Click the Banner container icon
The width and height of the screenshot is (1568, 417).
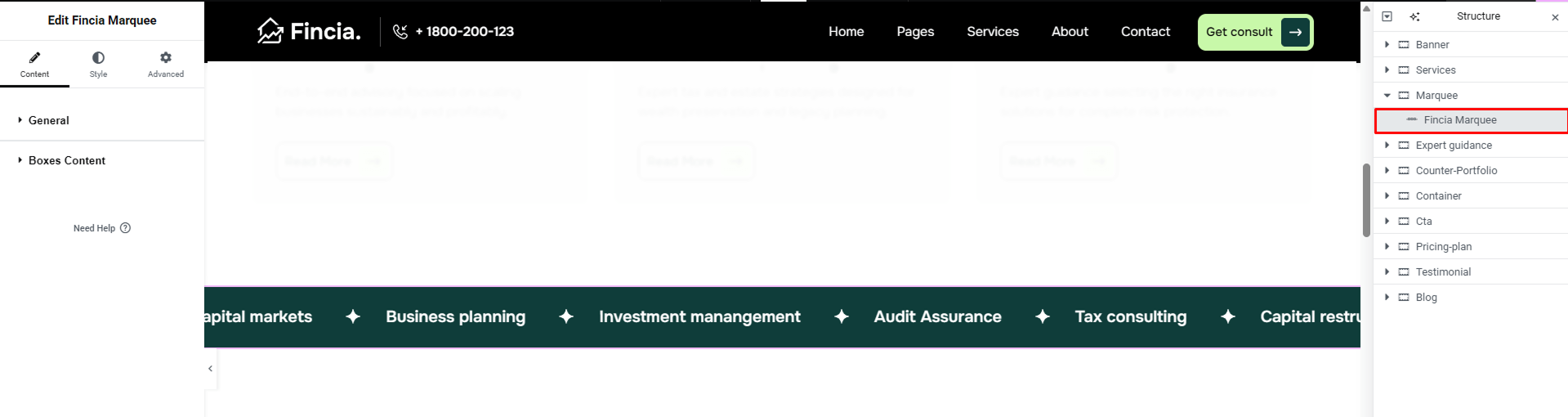pyautogui.click(x=1404, y=45)
